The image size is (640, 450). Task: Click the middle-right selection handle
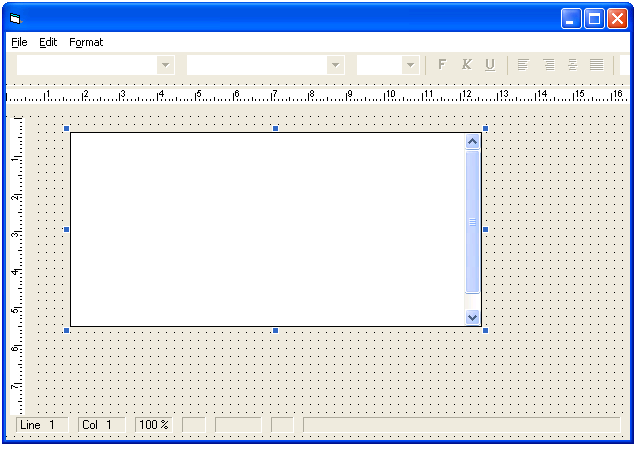click(x=485, y=229)
